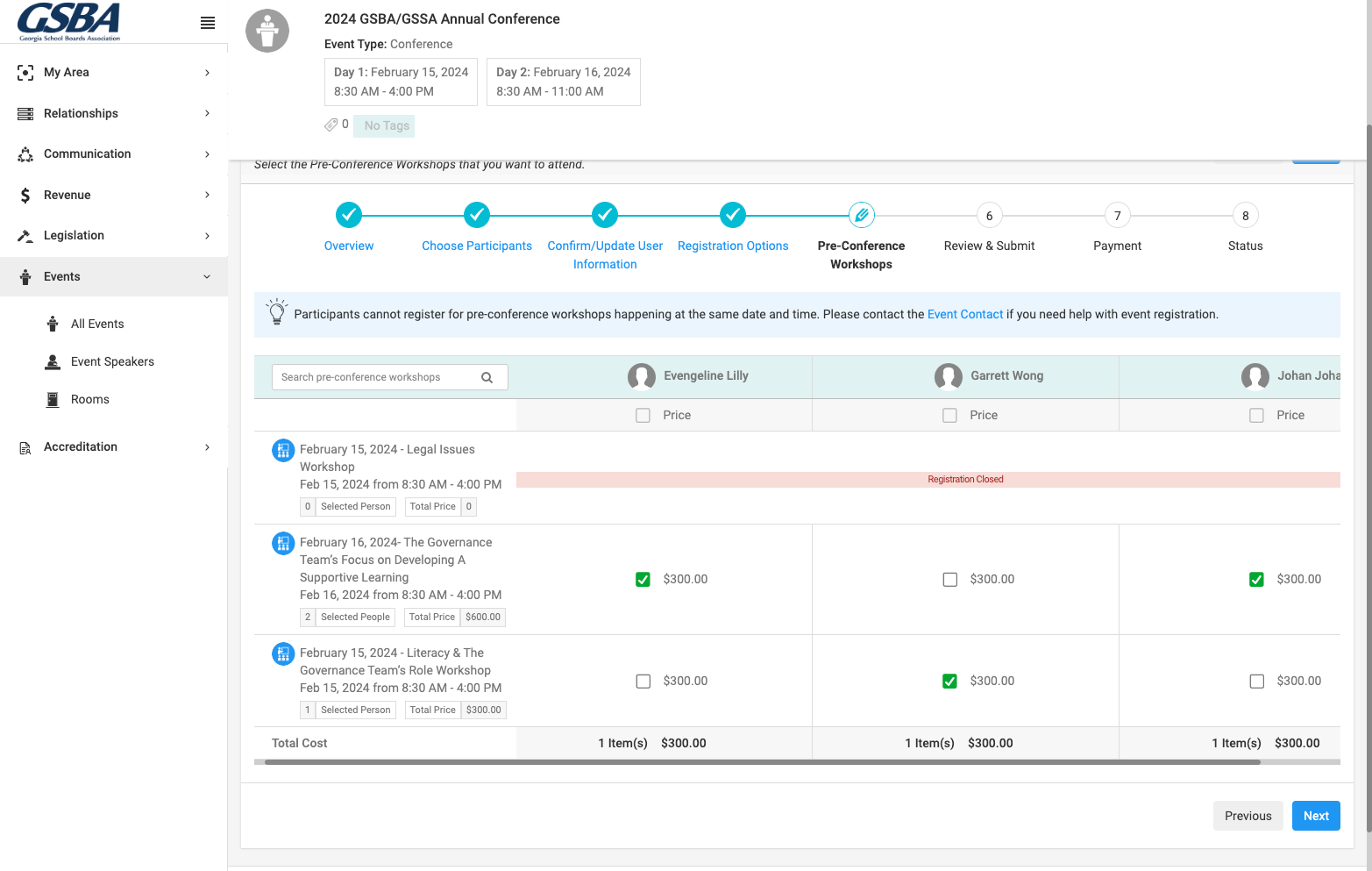Viewport: 1372px width, 871px height.
Task: Check Literacy workshop for Evengeline Lilly
Action: 643,682
